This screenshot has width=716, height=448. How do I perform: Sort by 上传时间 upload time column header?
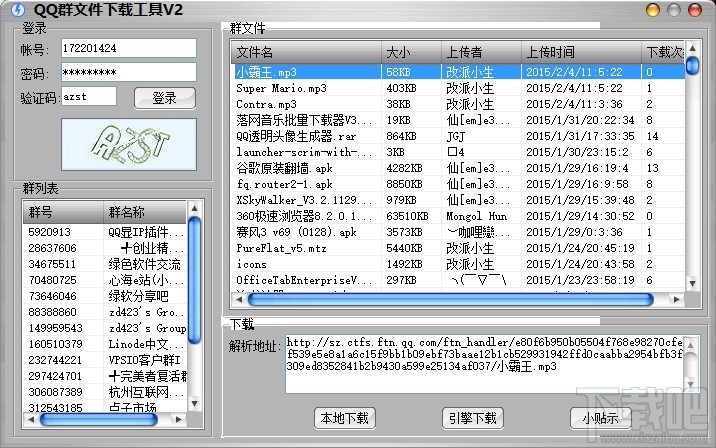(581, 53)
